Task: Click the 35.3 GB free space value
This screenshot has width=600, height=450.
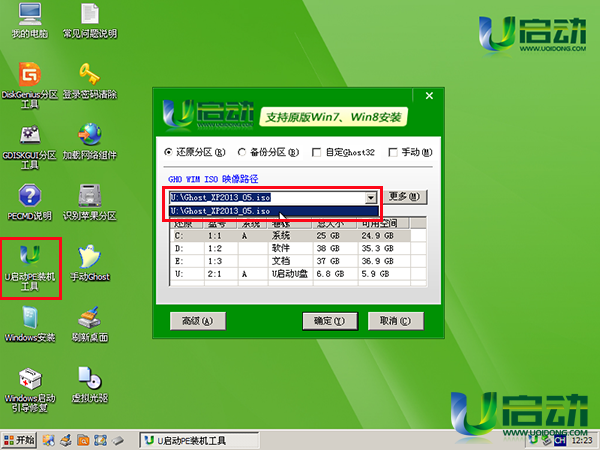Action: [377, 248]
